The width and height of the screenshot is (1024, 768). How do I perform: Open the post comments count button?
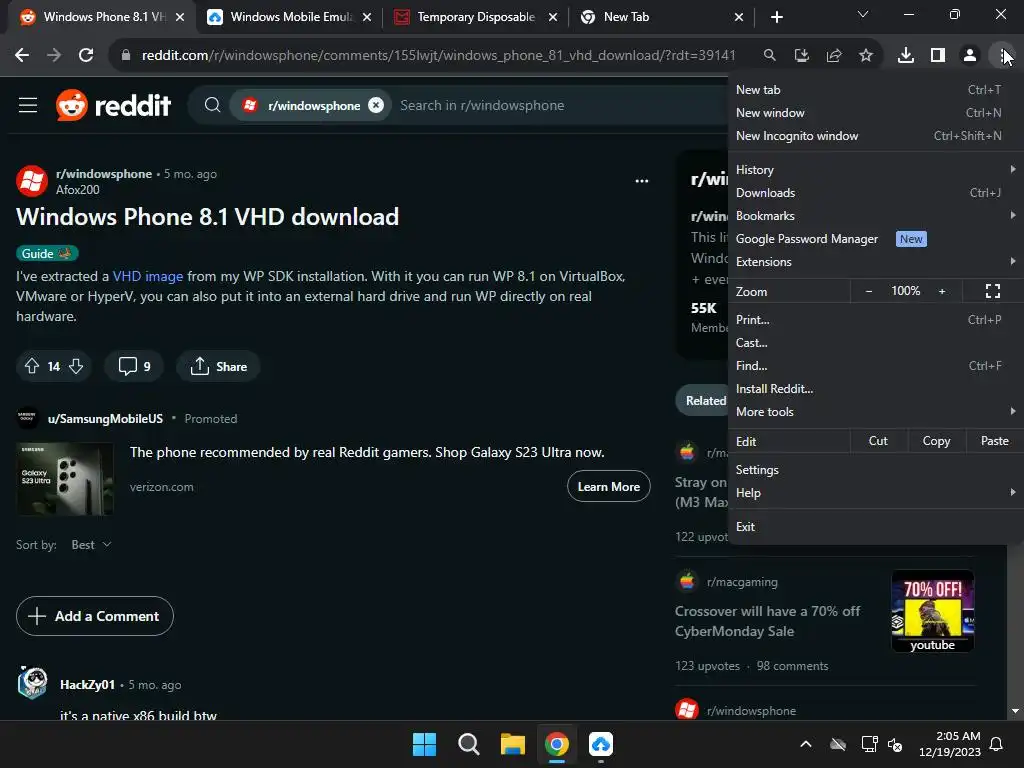point(134,366)
